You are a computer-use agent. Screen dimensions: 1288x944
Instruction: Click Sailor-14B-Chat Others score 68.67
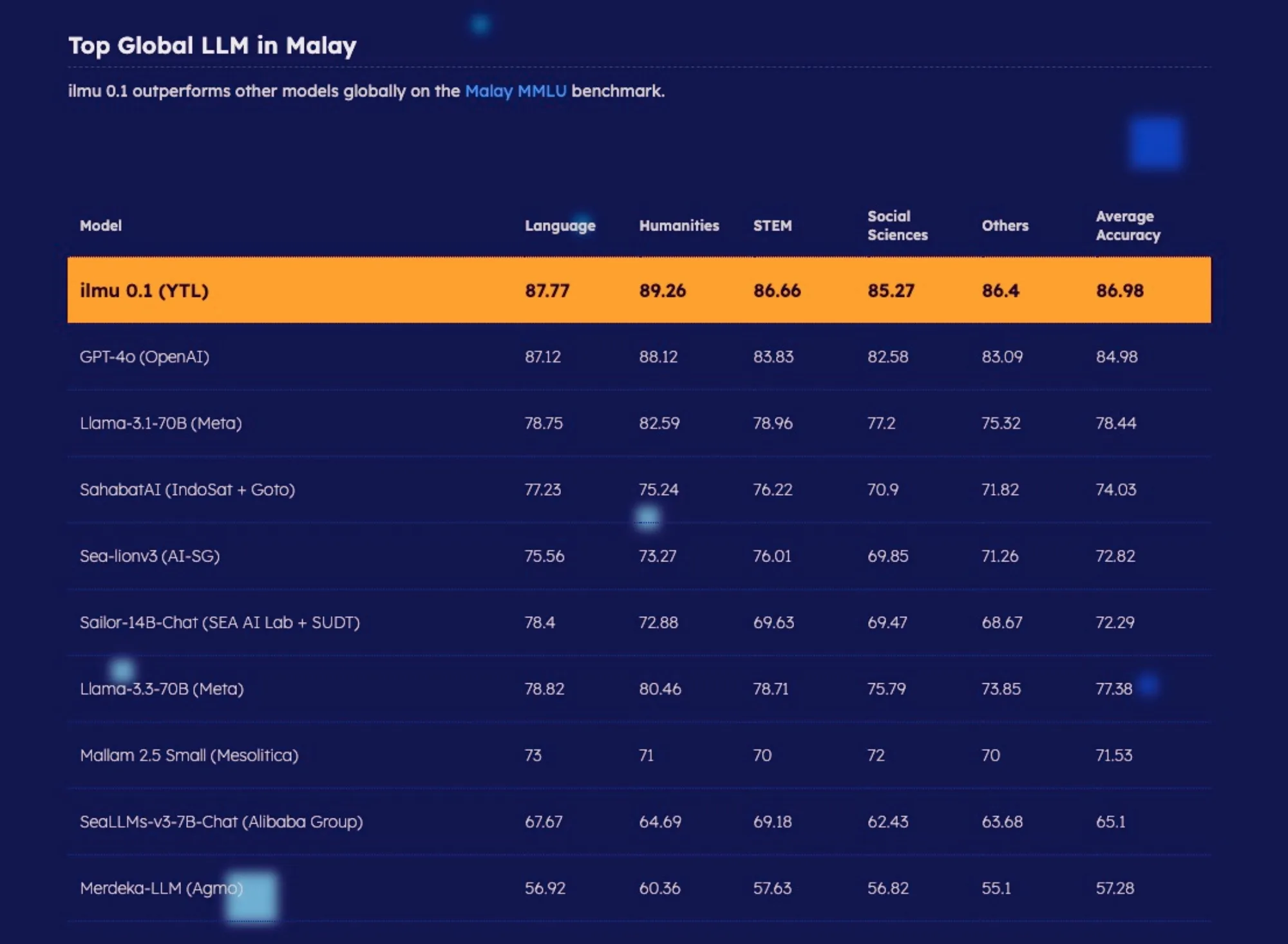coord(1002,622)
